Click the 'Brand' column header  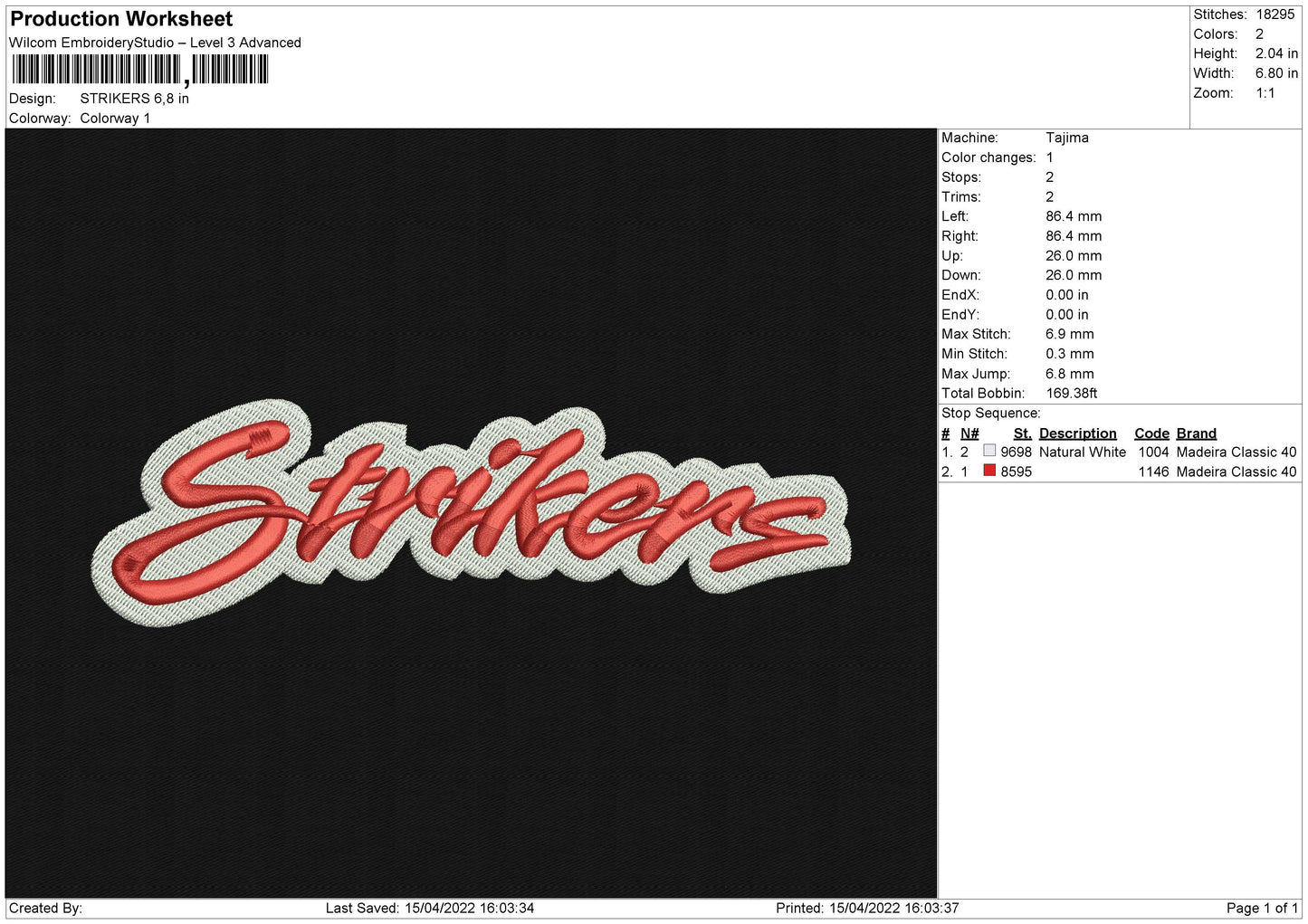tap(1197, 433)
